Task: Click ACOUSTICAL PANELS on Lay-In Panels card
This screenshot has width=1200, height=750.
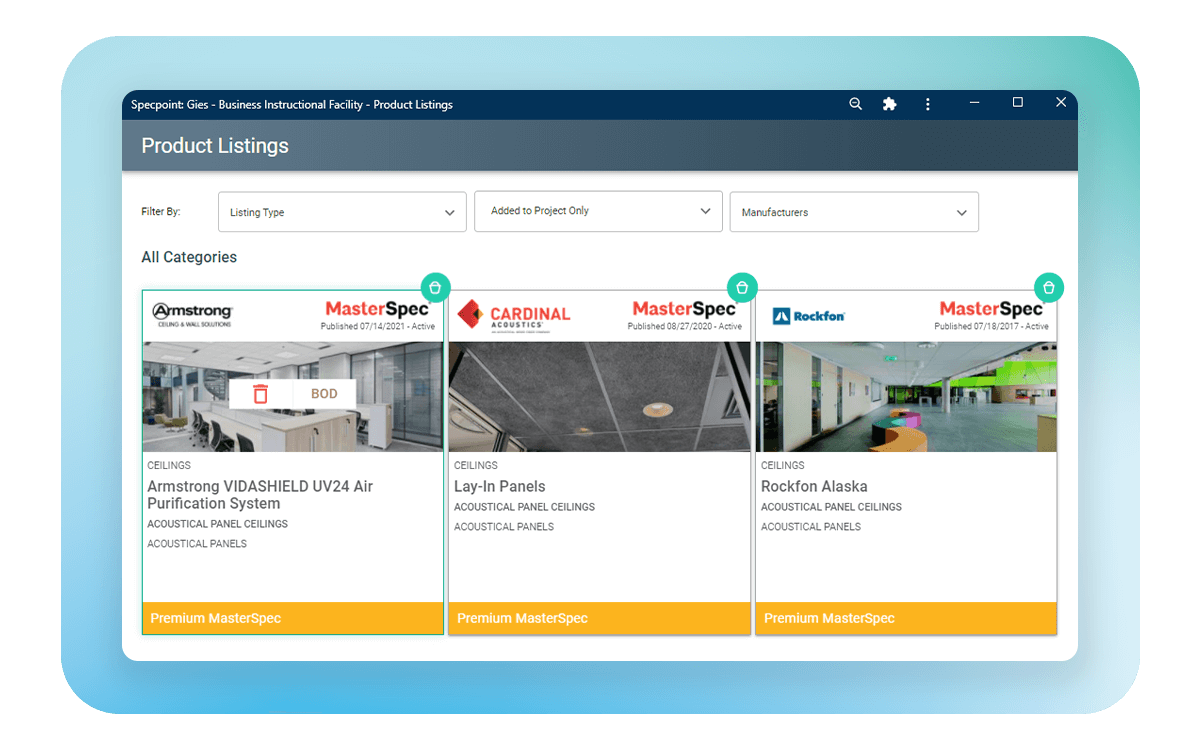Action: [504, 527]
